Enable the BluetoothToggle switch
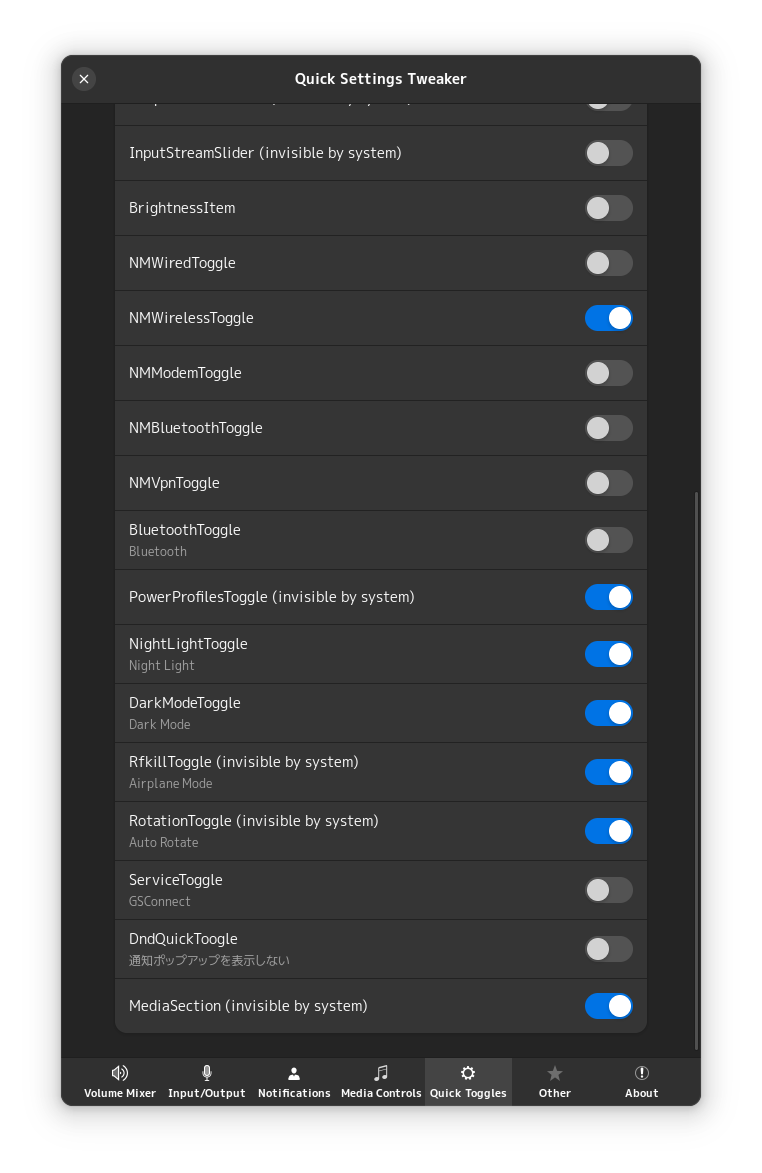 pos(608,540)
